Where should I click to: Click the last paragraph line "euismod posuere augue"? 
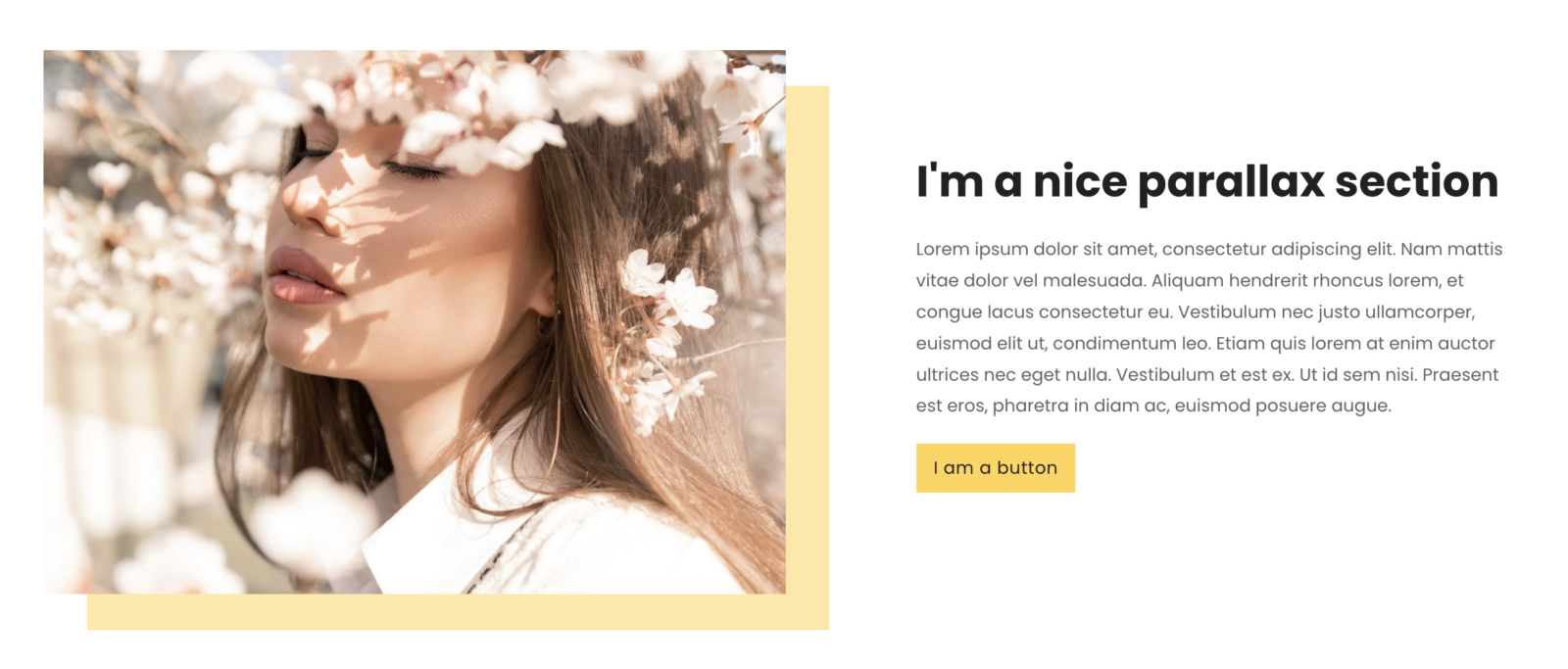pos(1283,406)
